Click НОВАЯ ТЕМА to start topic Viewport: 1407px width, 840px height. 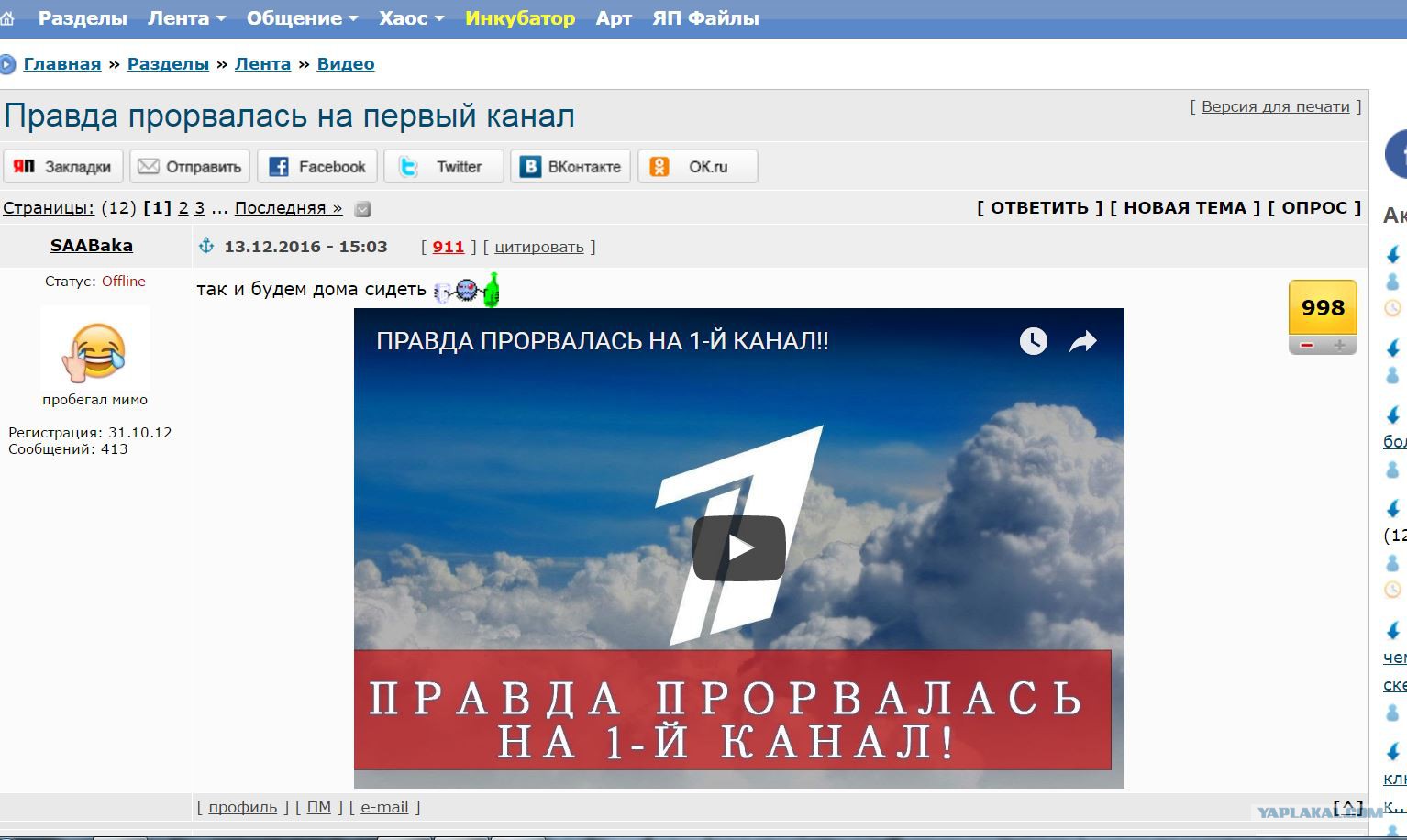pyautogui.click(x=1185, y=208)
